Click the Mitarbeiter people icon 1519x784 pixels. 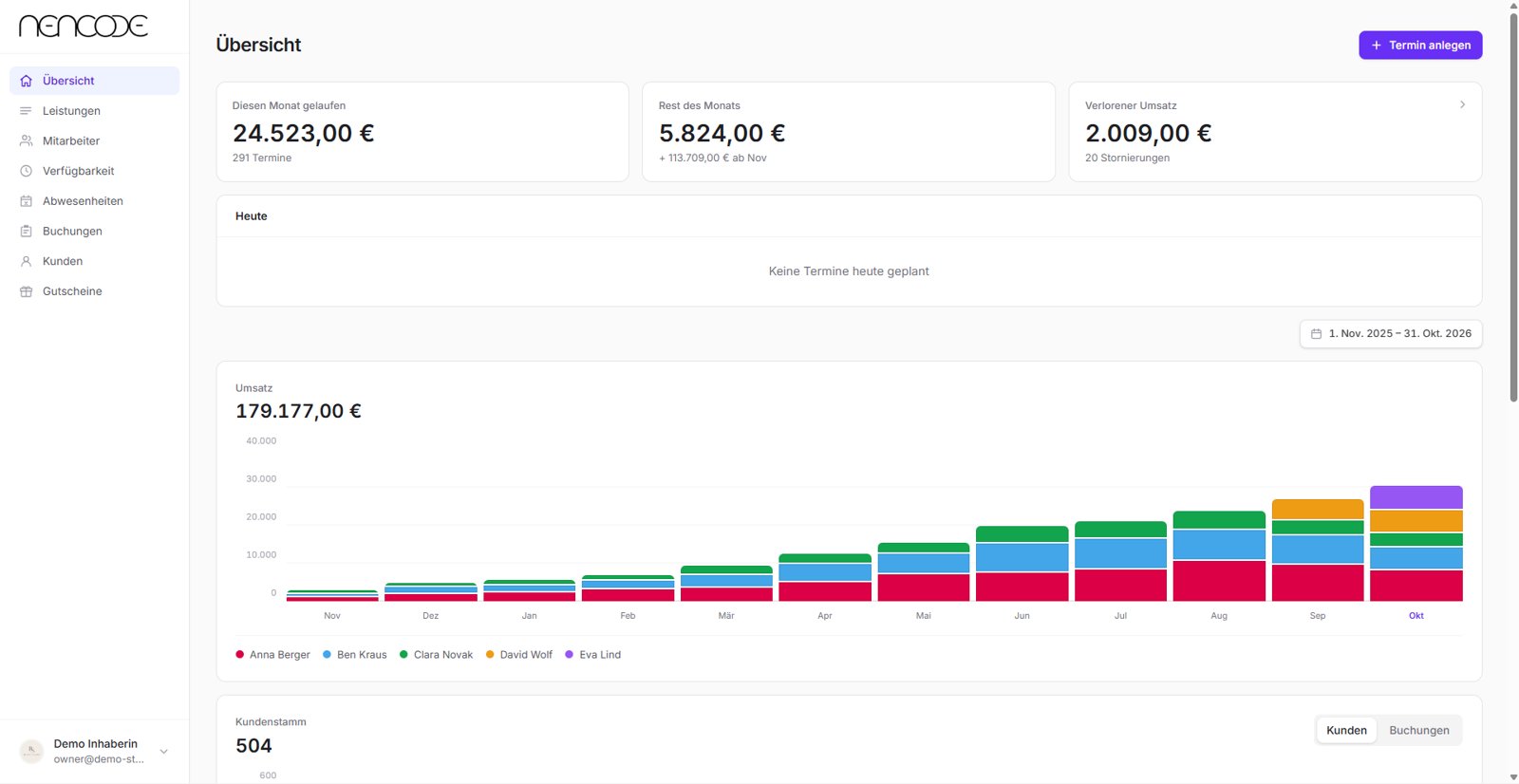27,140
